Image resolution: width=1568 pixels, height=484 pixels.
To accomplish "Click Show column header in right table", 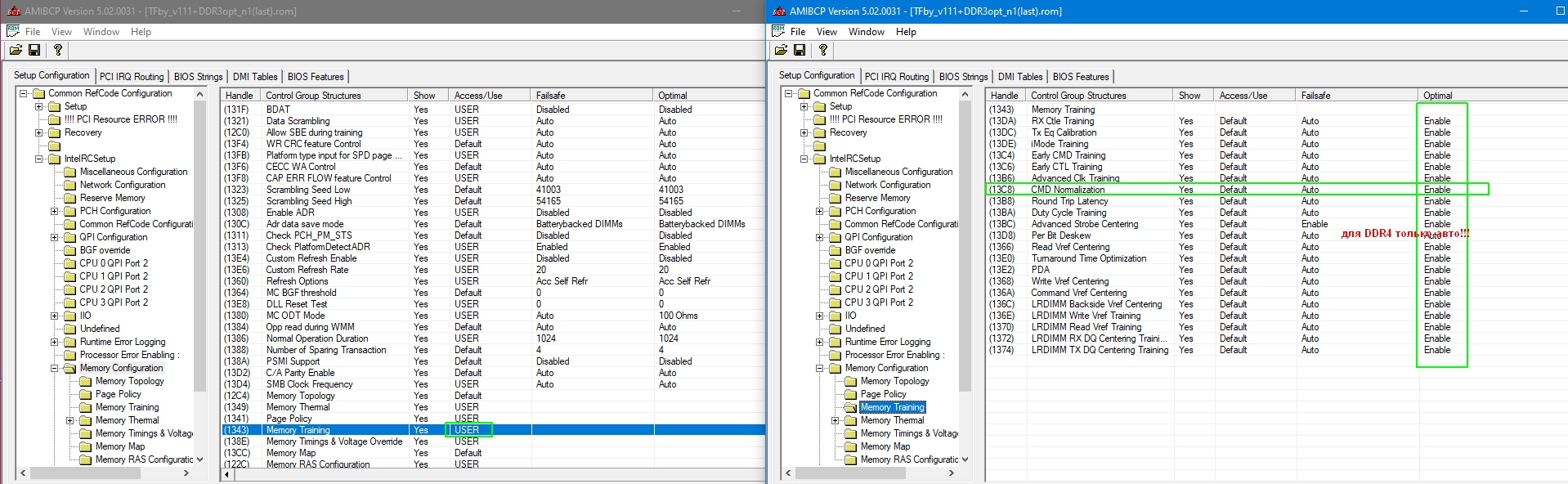I will click(x=1193, y=96).
